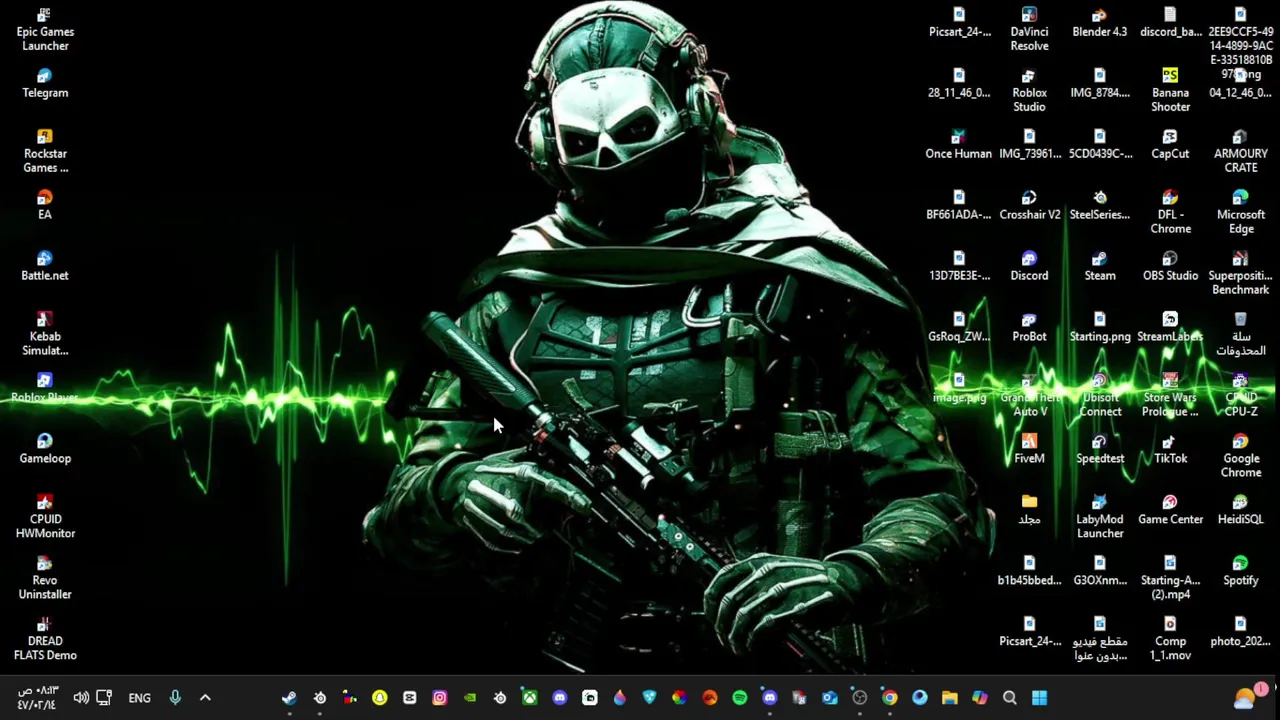Select the DaVinci Resolve desktop icon
1280x720 pixels.
coord(1029,30)
